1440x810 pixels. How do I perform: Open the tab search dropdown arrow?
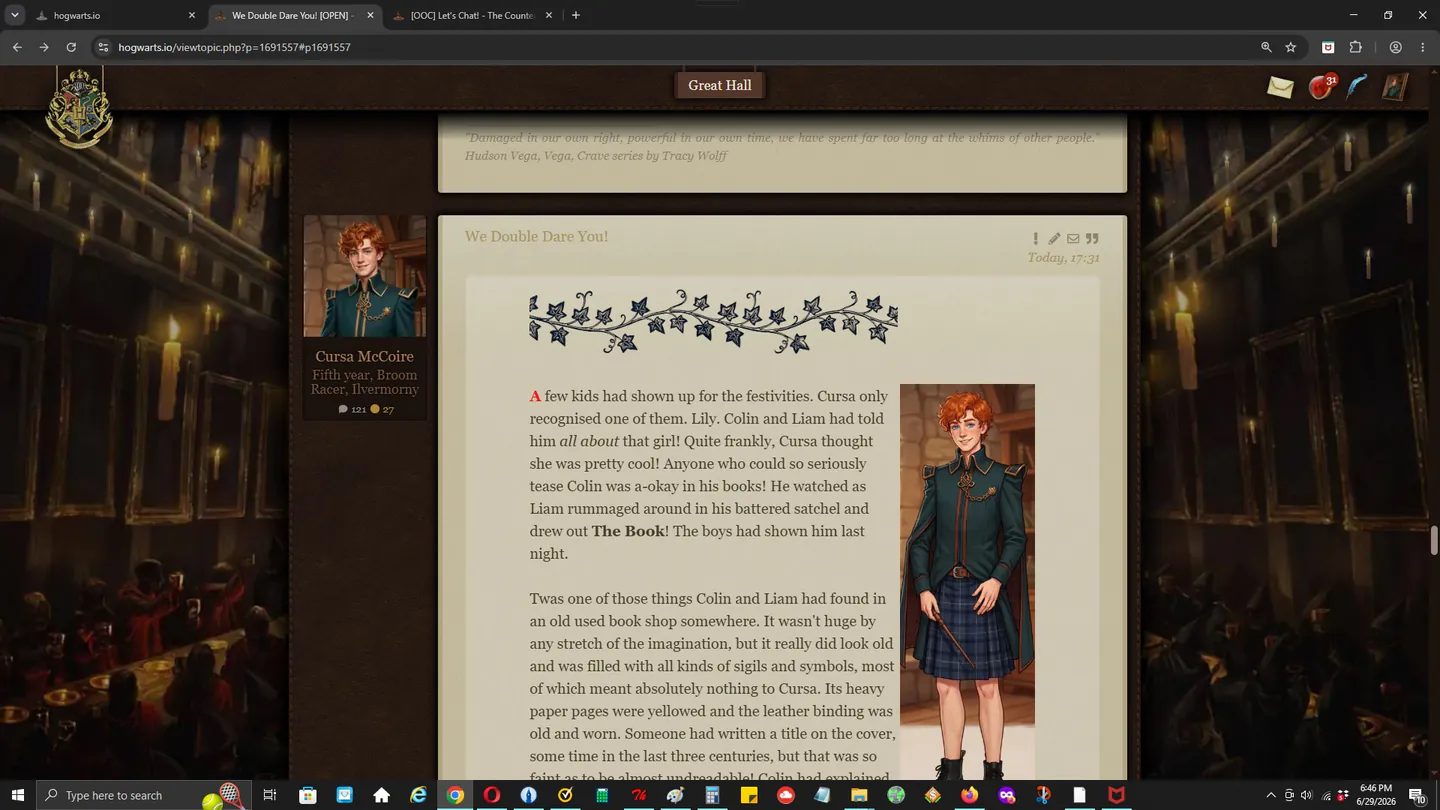[15, 15]
